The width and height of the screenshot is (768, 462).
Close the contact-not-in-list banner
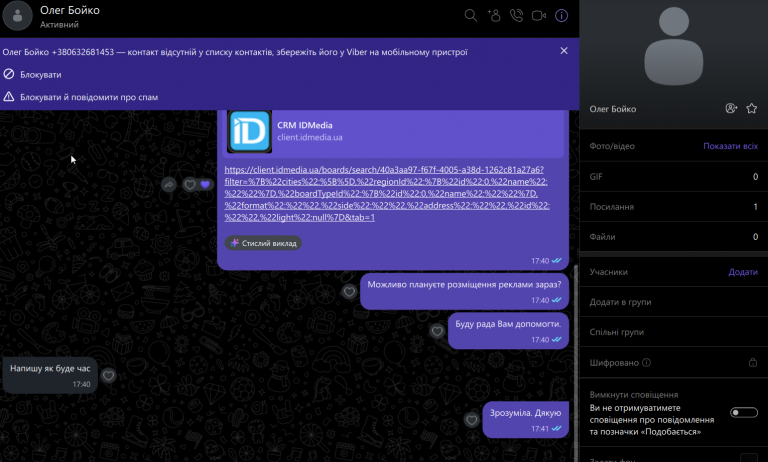pyautogui.click(x=564, y=50)
